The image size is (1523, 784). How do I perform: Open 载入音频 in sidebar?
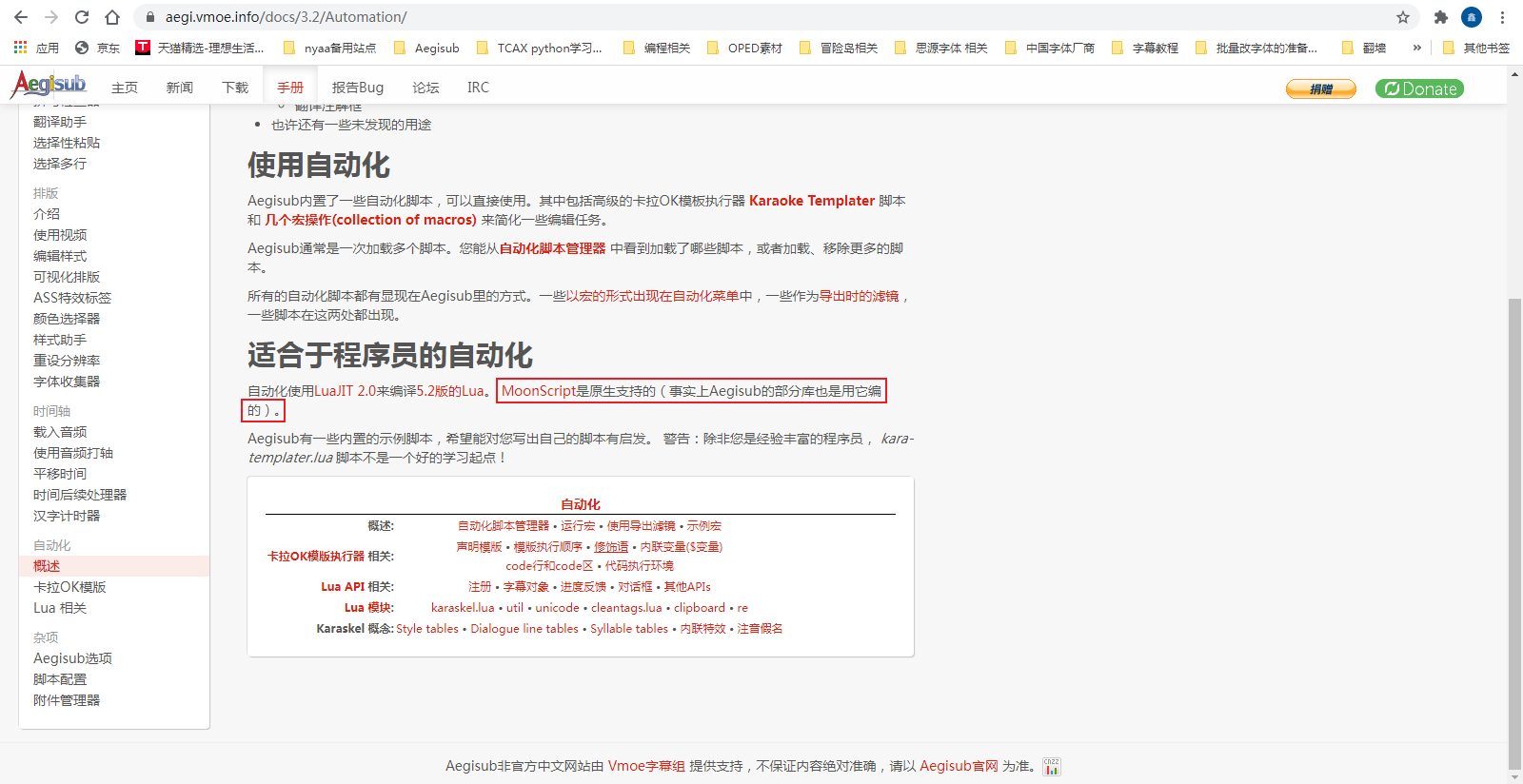(60, 432)
